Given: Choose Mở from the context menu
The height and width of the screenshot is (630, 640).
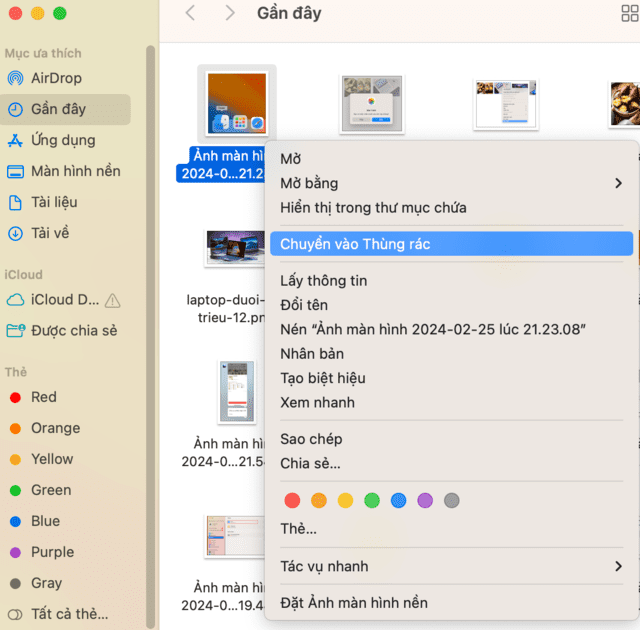Looking at the screenshot, I should coord(451,159).
